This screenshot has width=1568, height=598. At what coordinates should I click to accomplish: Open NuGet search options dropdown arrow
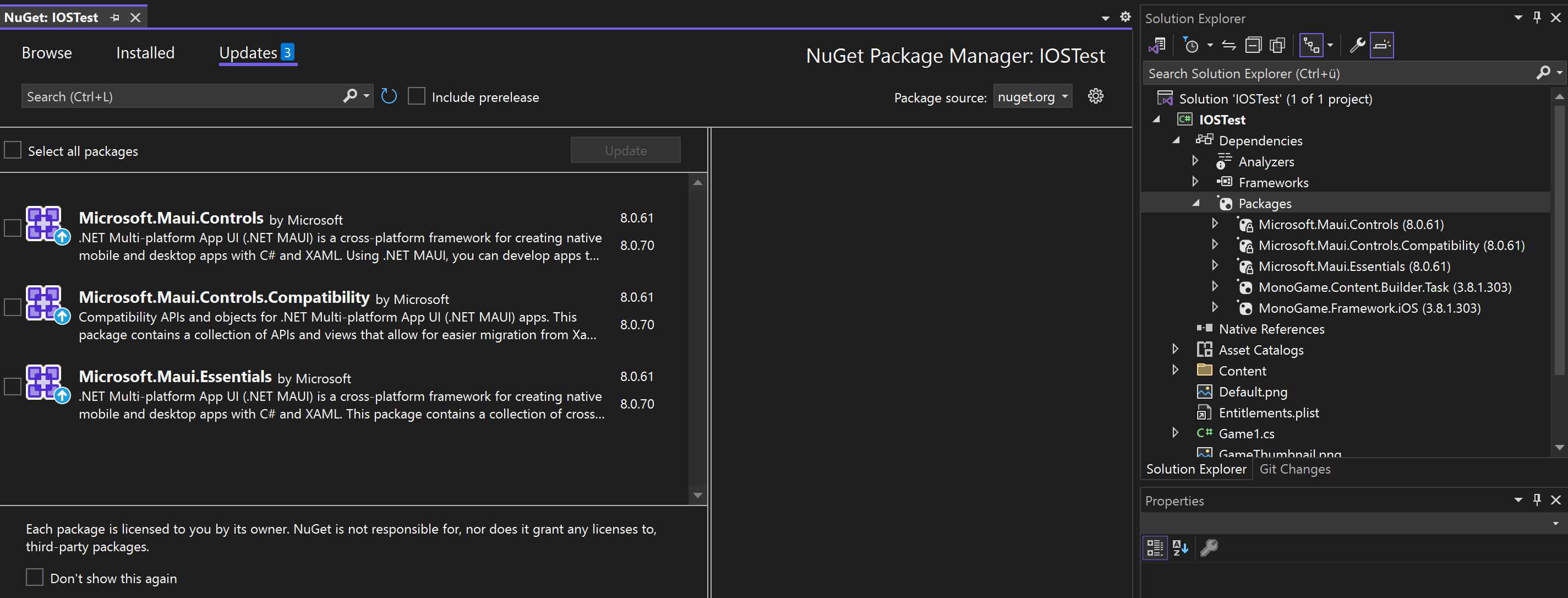pos(367,96)
